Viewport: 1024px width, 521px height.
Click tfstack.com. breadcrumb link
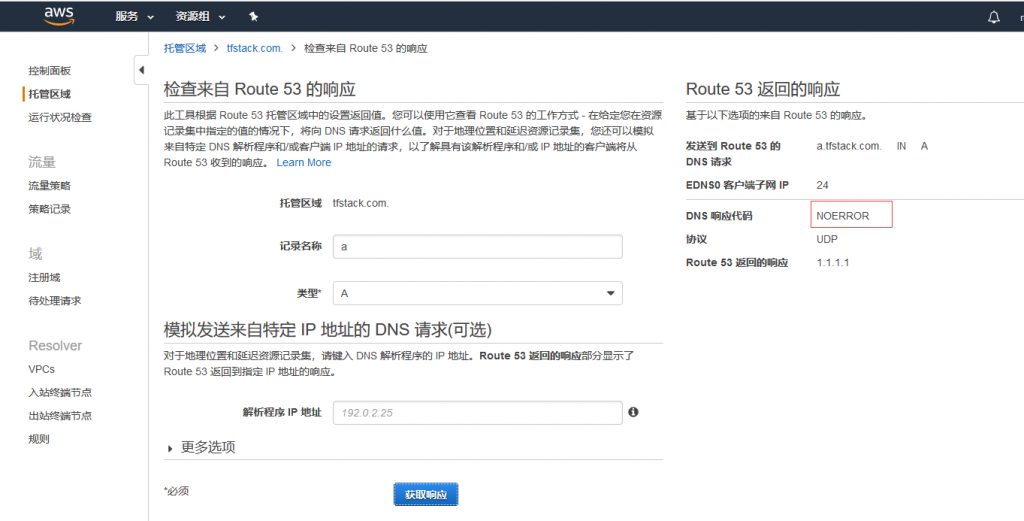255,48
